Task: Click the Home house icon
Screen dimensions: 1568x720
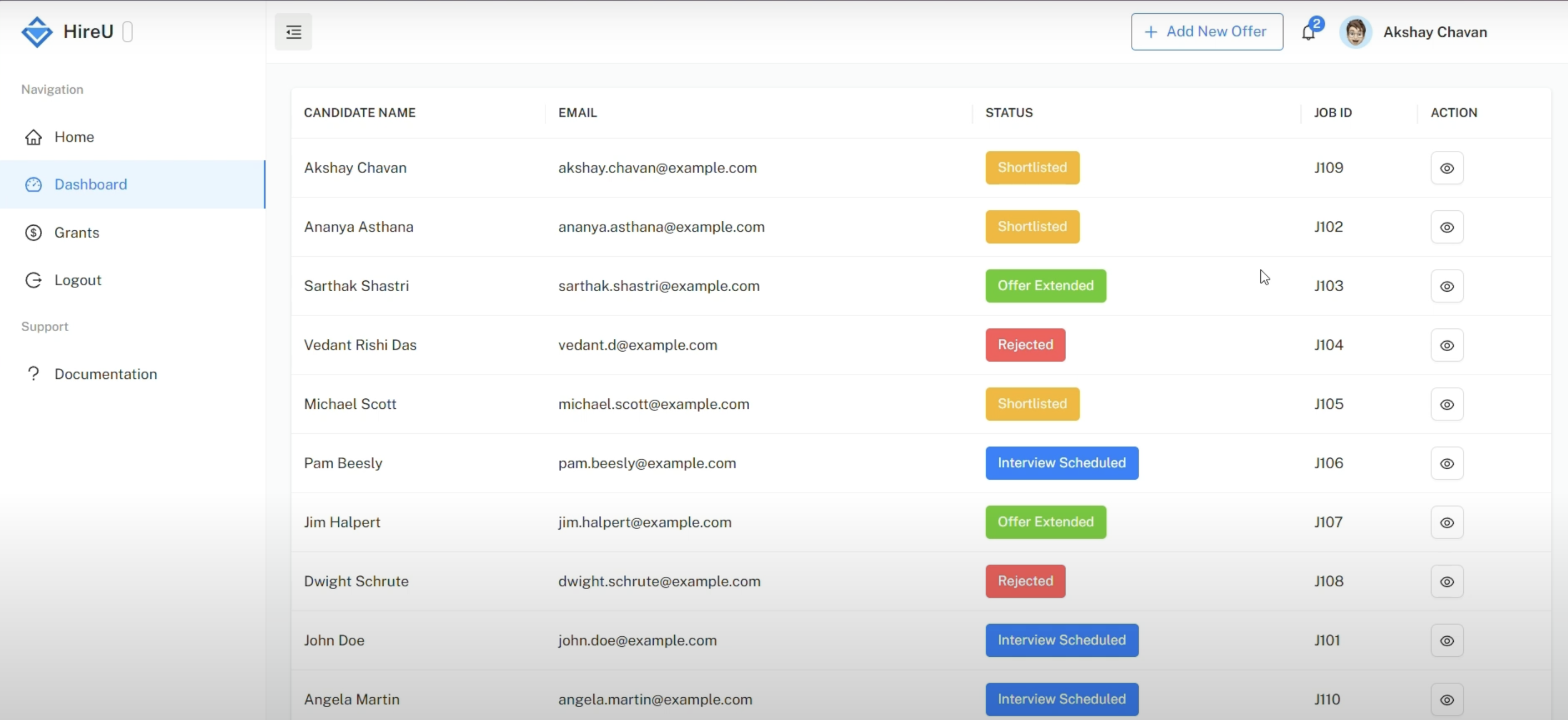Action: [x=33, y=137]
